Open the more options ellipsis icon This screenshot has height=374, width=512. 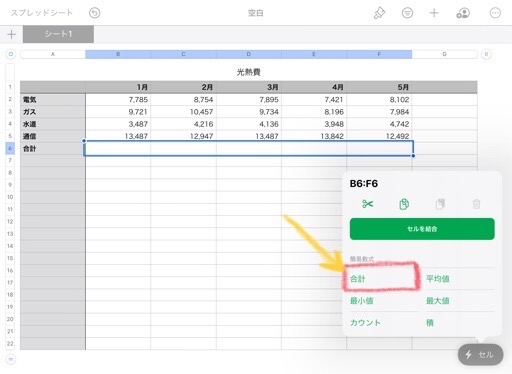click(x=495, y=13)
